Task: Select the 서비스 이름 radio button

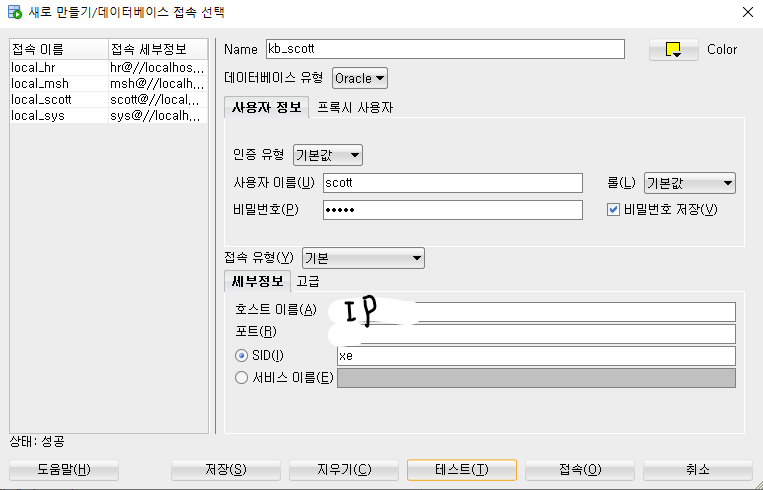Action: coord(241,378)
